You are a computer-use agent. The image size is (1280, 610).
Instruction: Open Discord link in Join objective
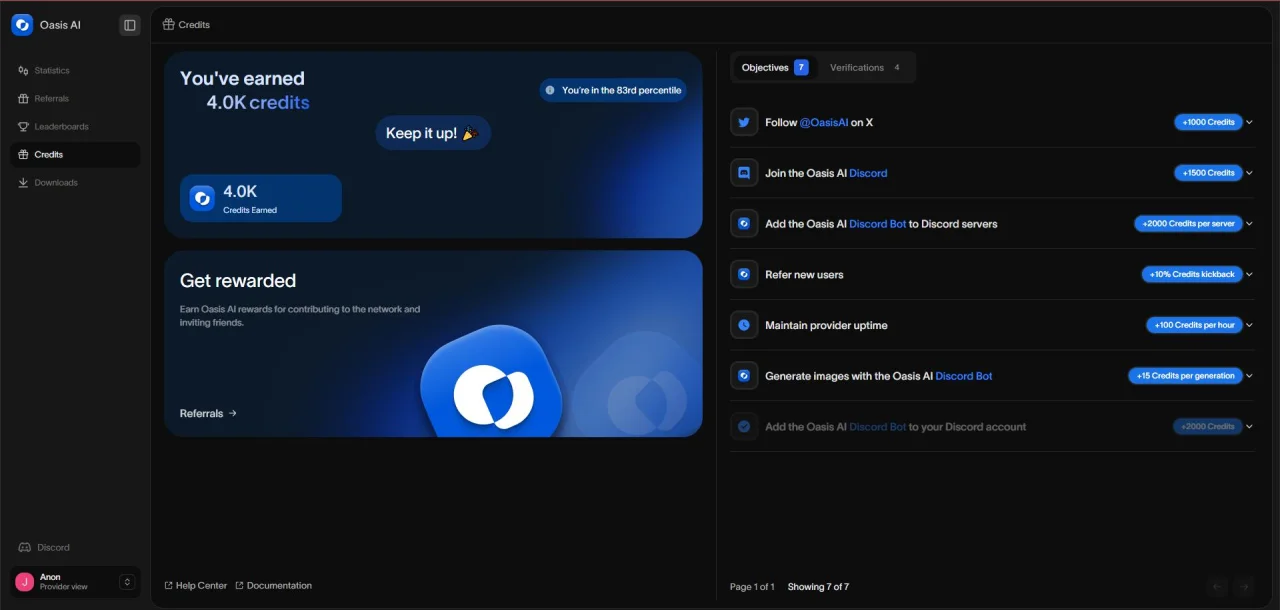click(868, 173)
